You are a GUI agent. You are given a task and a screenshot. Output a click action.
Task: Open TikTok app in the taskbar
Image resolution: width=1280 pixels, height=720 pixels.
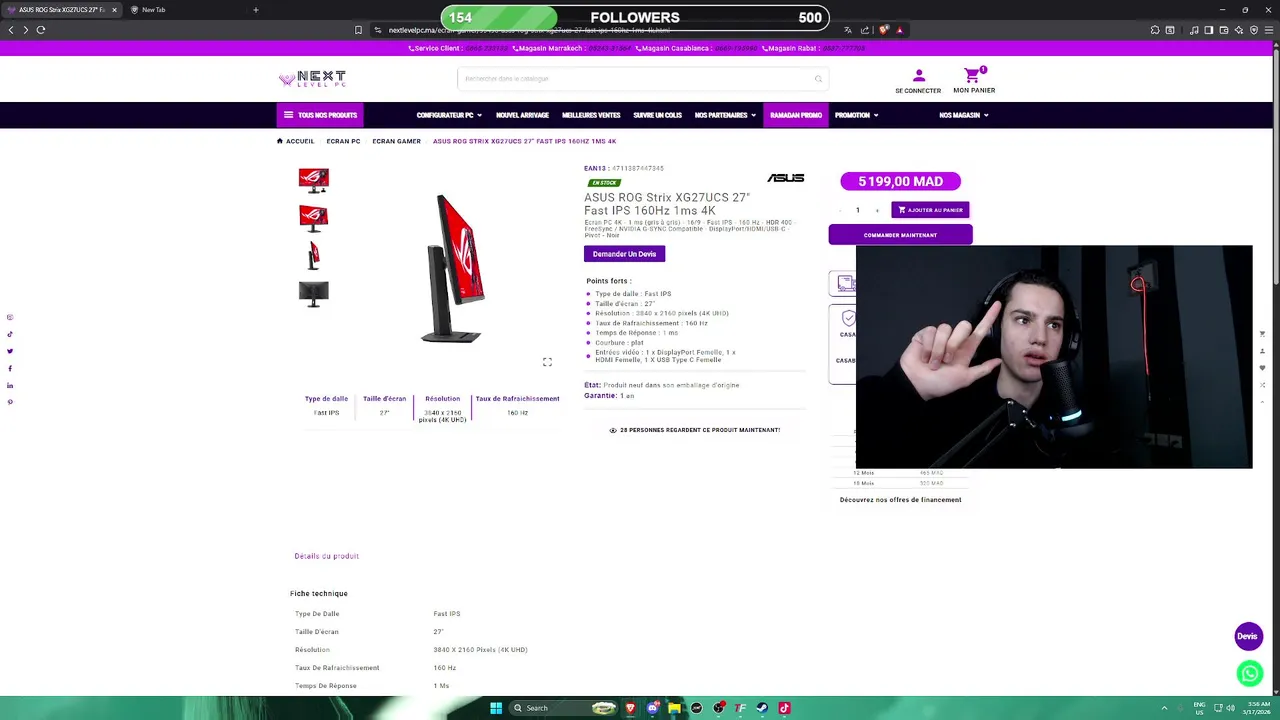tap(784, 708)
